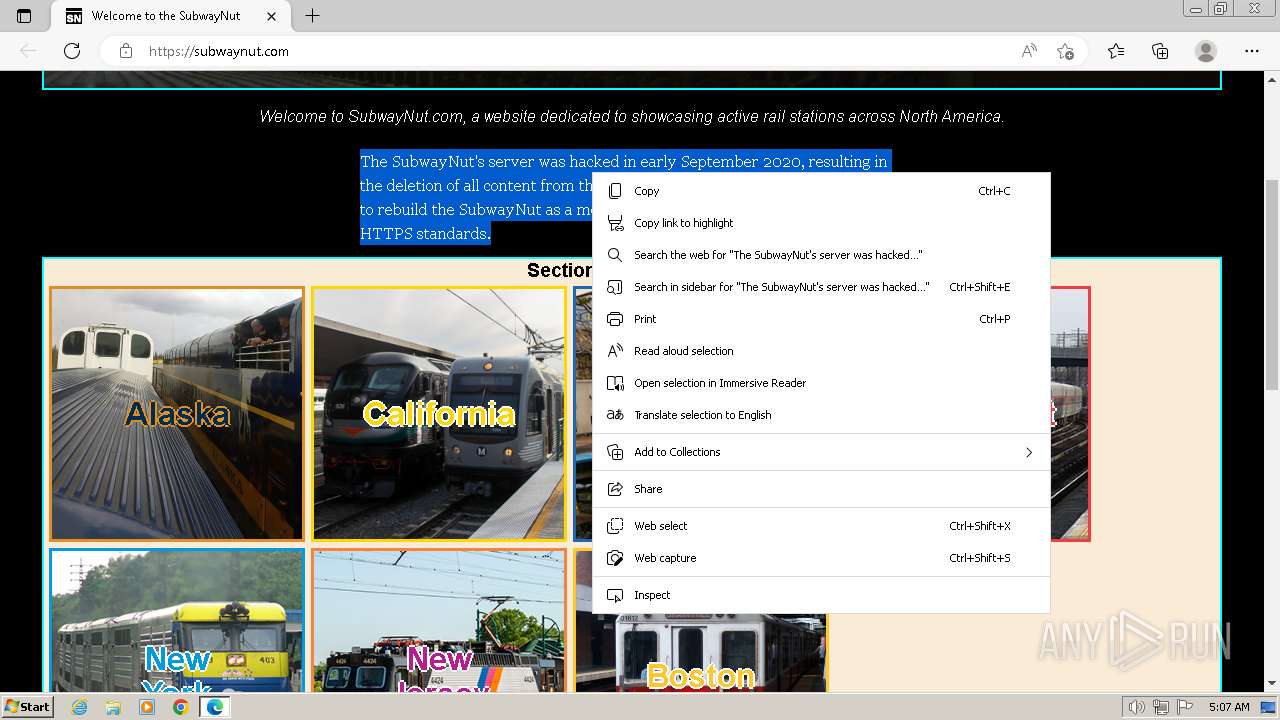View site information lock icon
This screenshot has height=720, width=1280.
click(x=126, y=51)
